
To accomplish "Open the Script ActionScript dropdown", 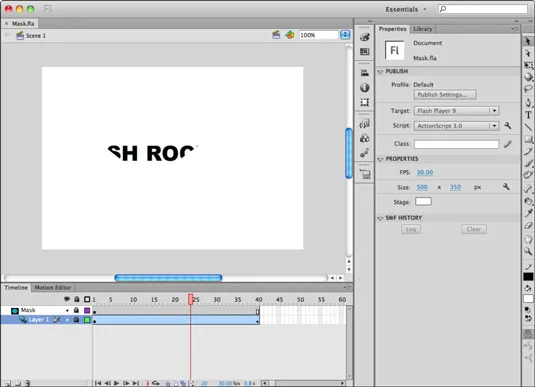I will point(457,126).
